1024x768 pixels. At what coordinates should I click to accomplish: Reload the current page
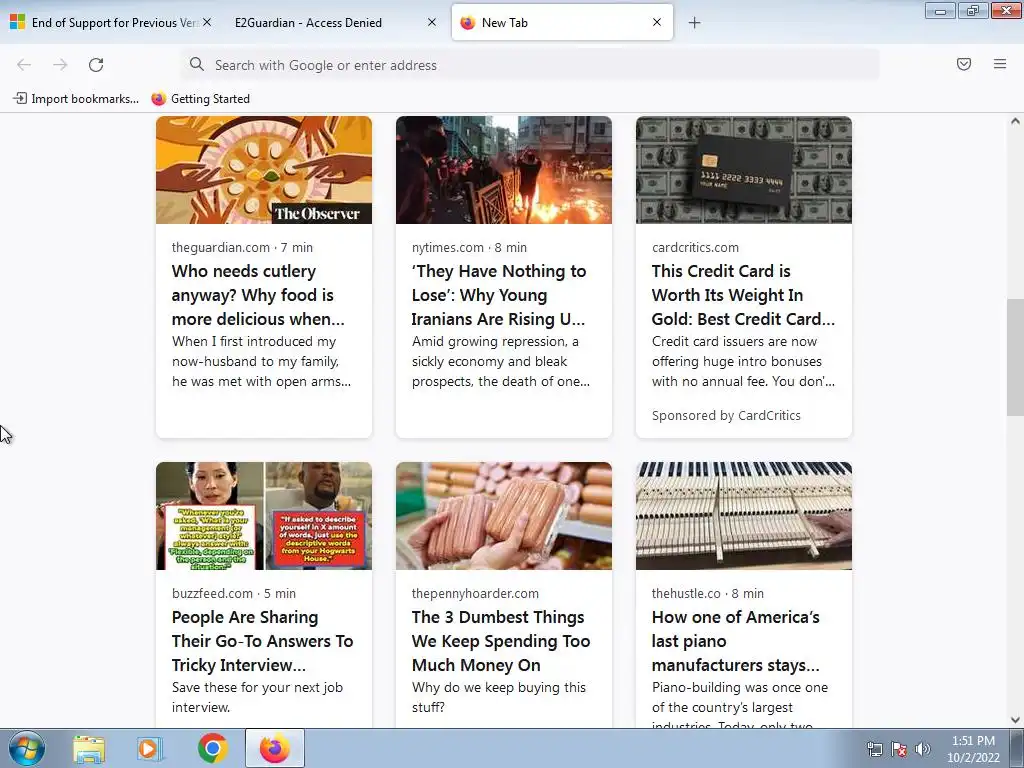[96, 65]
